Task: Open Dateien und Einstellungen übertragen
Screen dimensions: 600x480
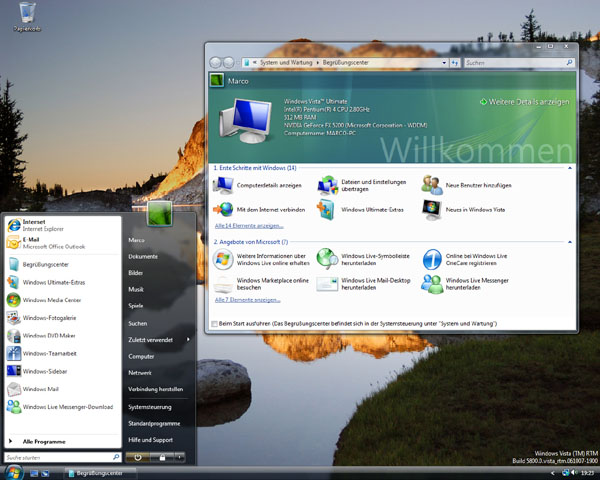Action: [x=362, y=186]
